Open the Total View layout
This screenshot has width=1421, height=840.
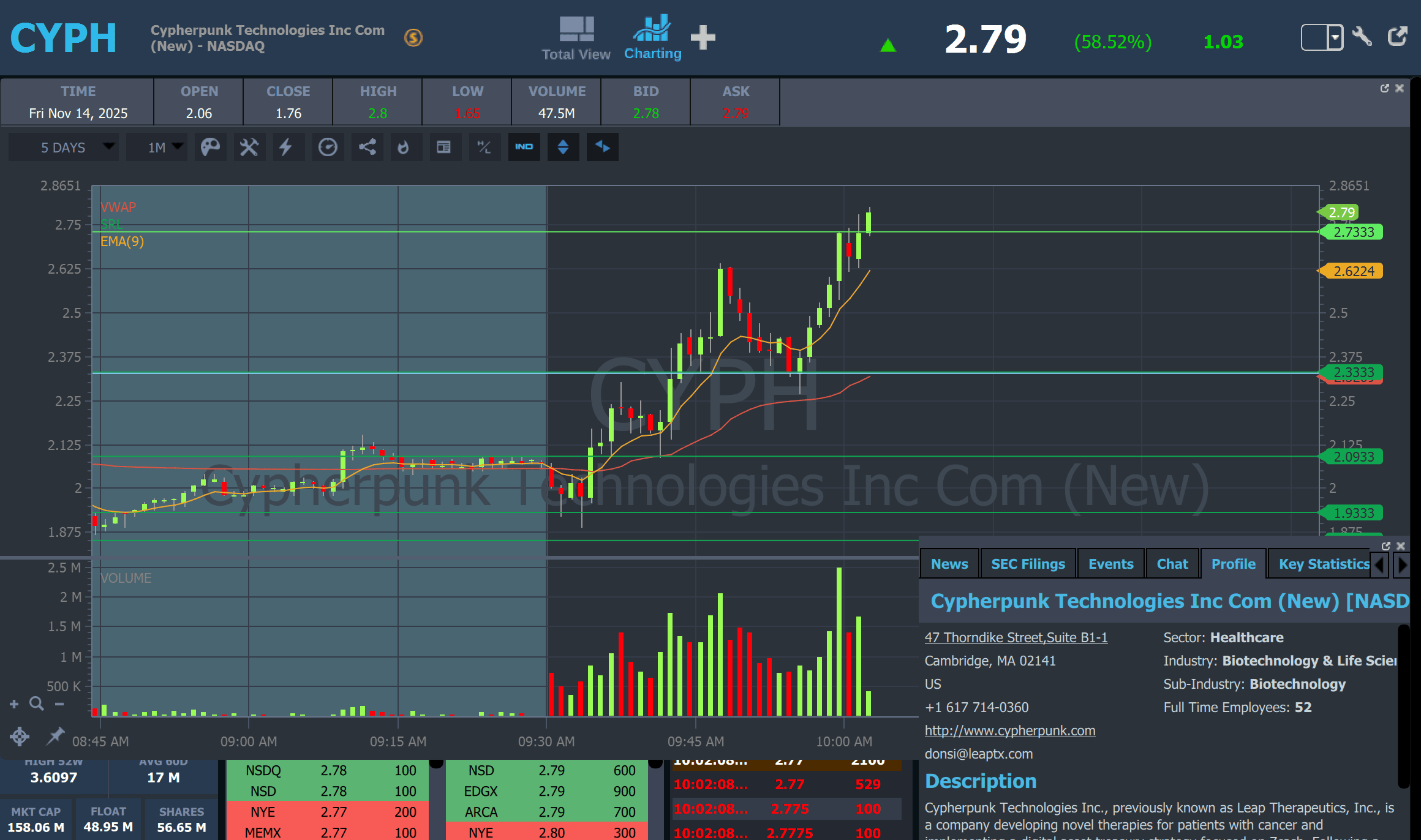tap(576, 38)
